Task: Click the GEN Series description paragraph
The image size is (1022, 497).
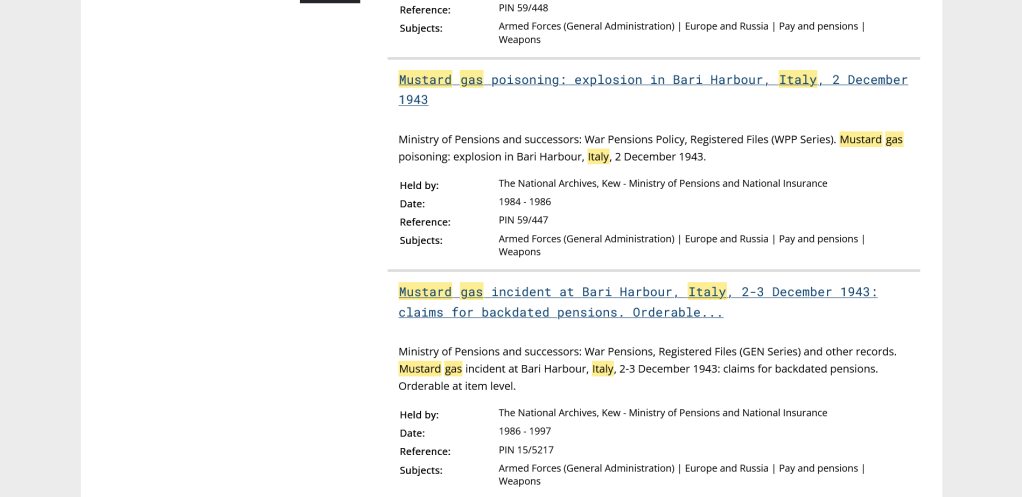Action: [x=647, y=368]
